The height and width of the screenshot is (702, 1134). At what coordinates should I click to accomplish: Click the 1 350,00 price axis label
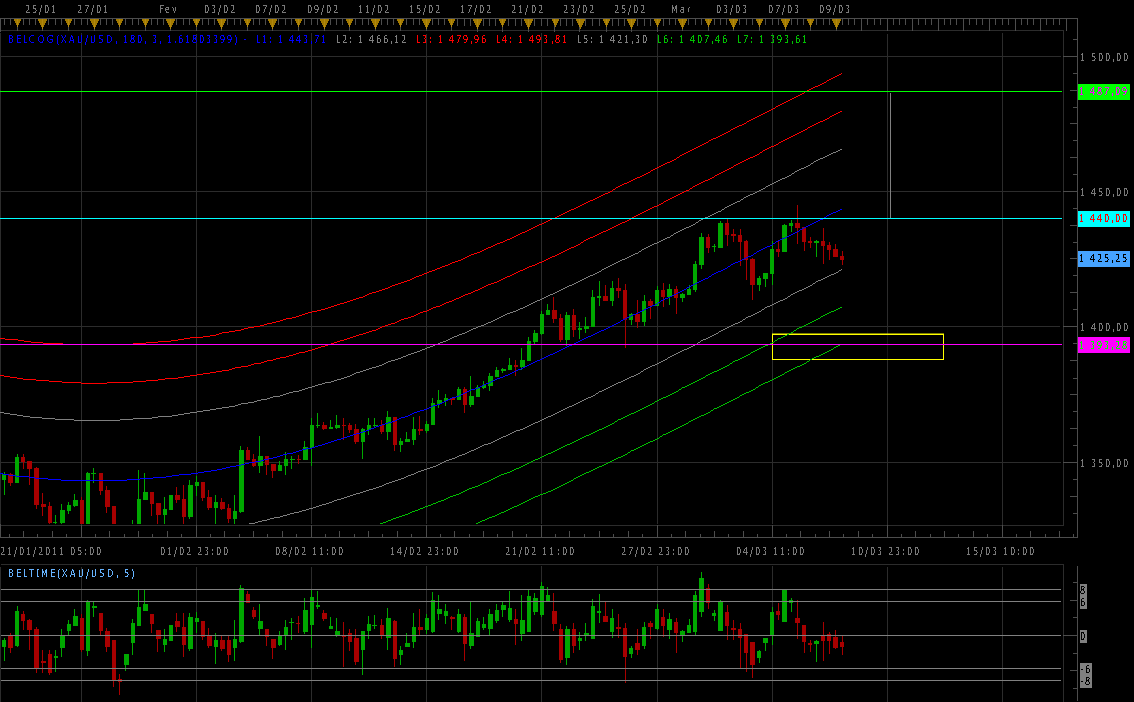coord(1105,463)
